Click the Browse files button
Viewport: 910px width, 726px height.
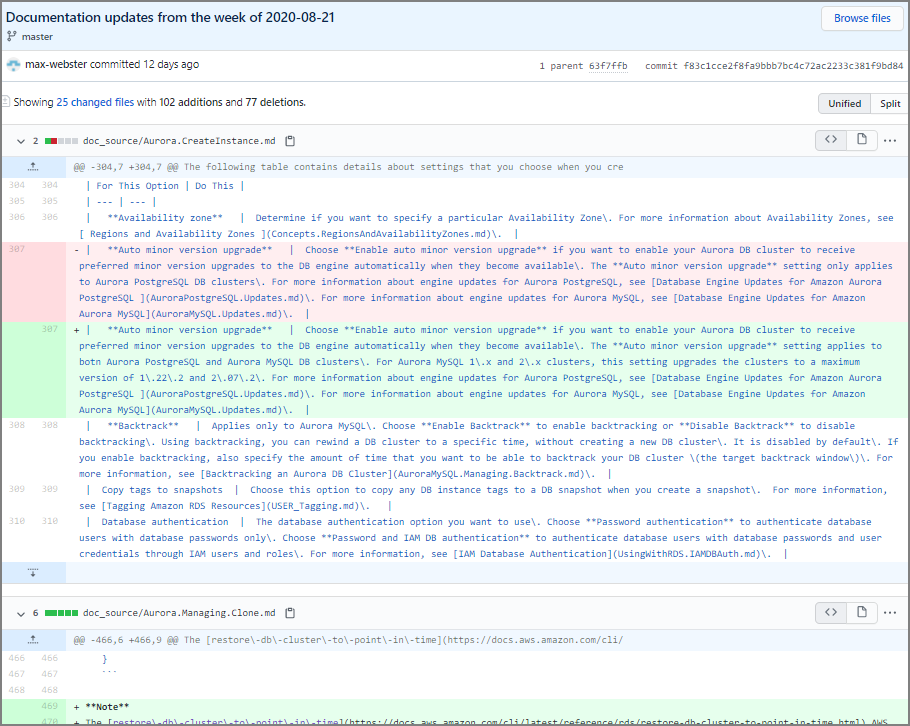pyautogui.click(x=861, y=18)
